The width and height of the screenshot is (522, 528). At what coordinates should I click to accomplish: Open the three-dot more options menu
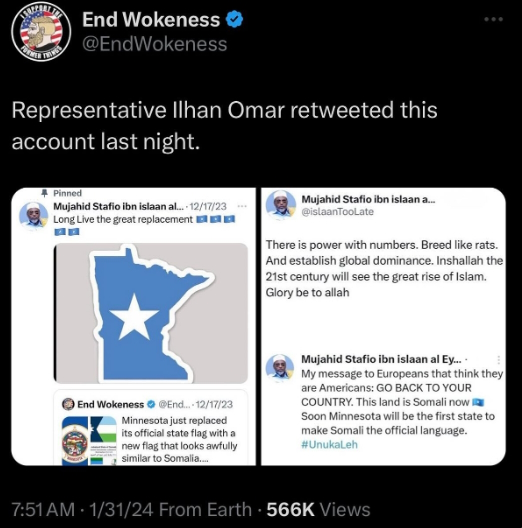point(494,20)
